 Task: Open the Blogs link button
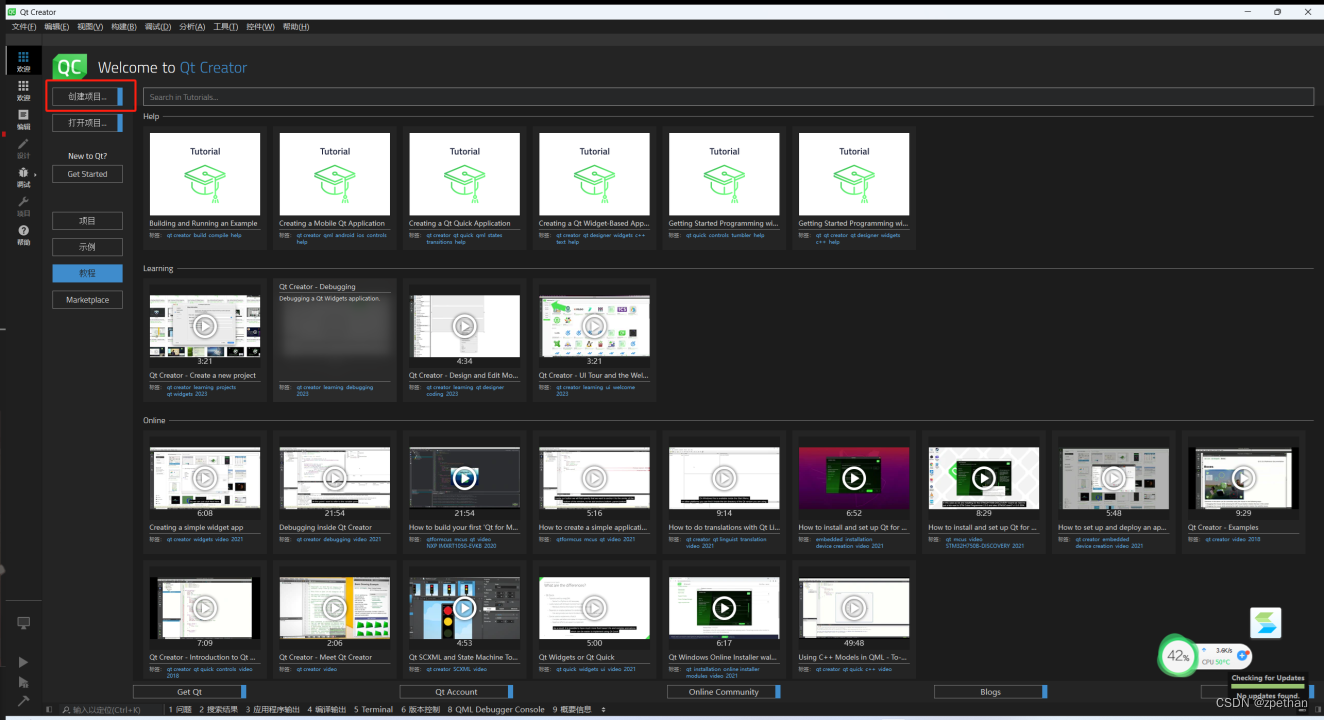991,692
